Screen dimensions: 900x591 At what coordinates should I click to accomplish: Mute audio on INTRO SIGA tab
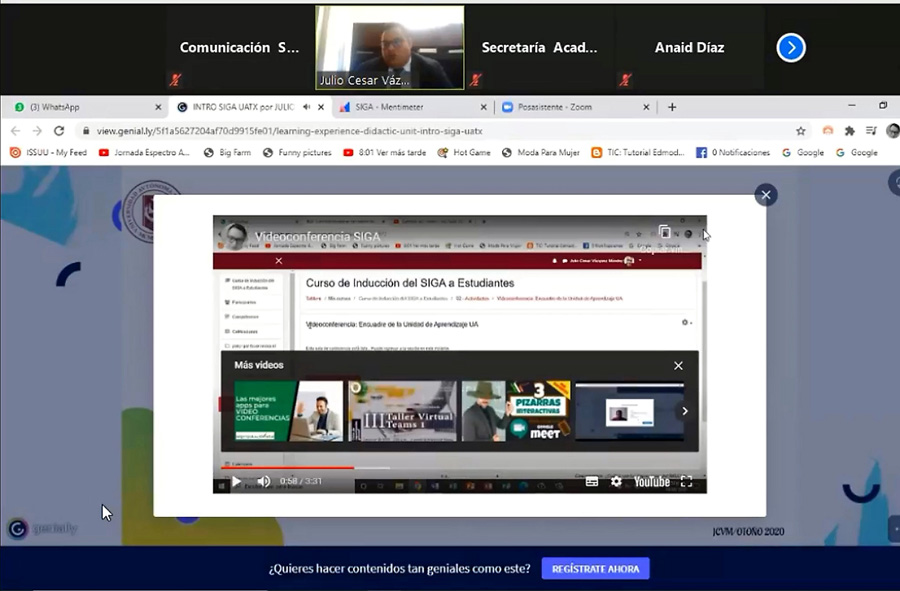point(307,107)
